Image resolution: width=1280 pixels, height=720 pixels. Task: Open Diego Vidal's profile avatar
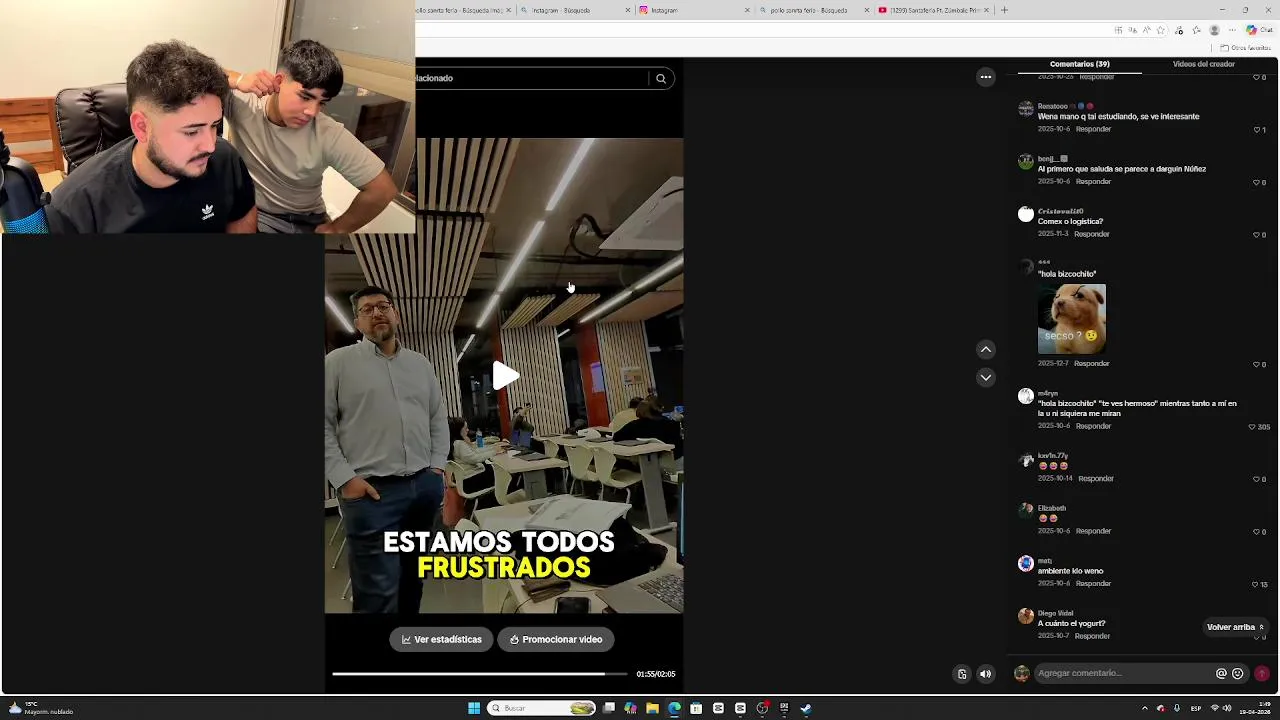click(1025, 616)
